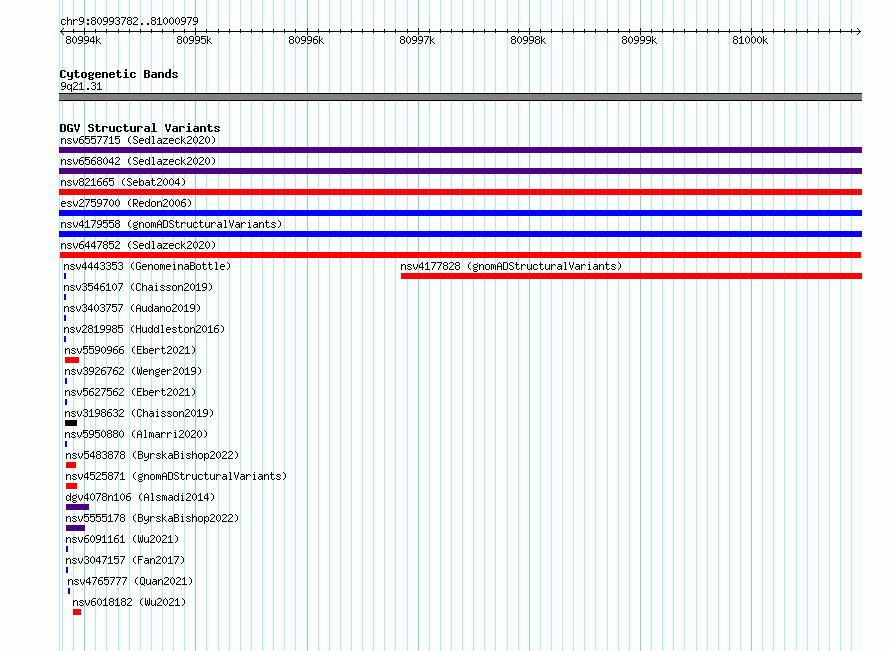Image resolution: width=890 pixels, height=651 pixels.
Task: Select nsv2819985 (Huddleston2016) variant label
Action: (x=144, y=329)
